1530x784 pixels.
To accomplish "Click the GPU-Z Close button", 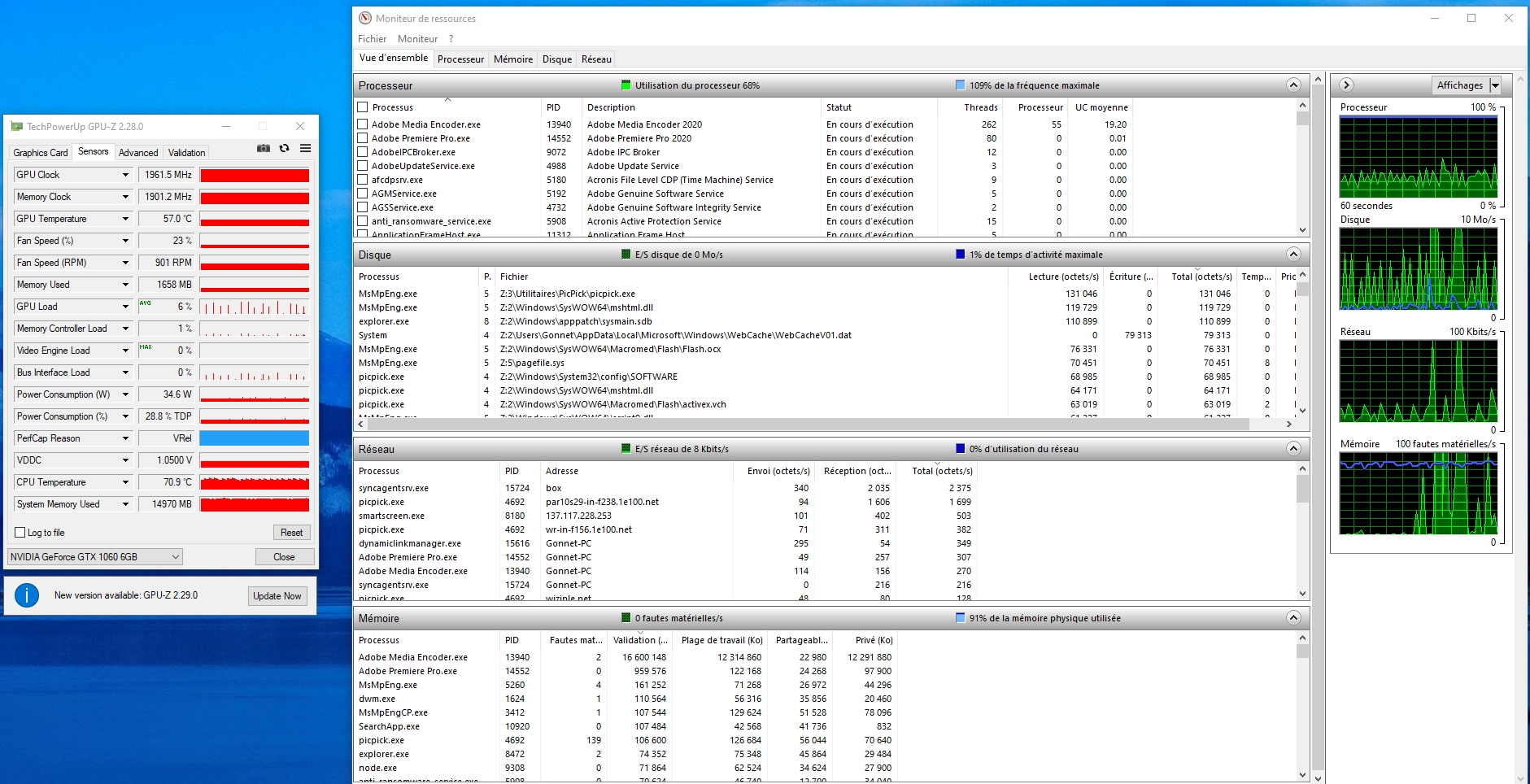I will pyautogui.click(x=284, y=557).
